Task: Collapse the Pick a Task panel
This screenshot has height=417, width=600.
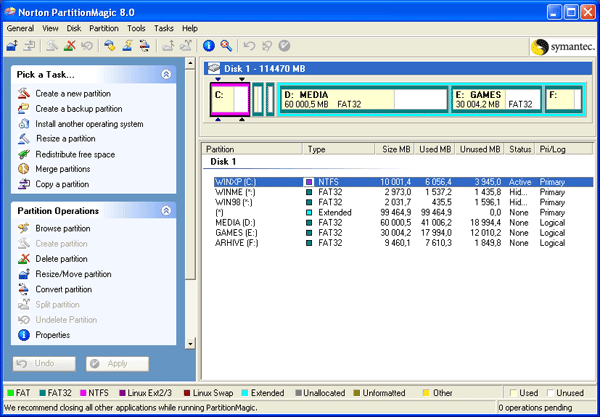Action: pyautogui.click(x=166, y=74)
